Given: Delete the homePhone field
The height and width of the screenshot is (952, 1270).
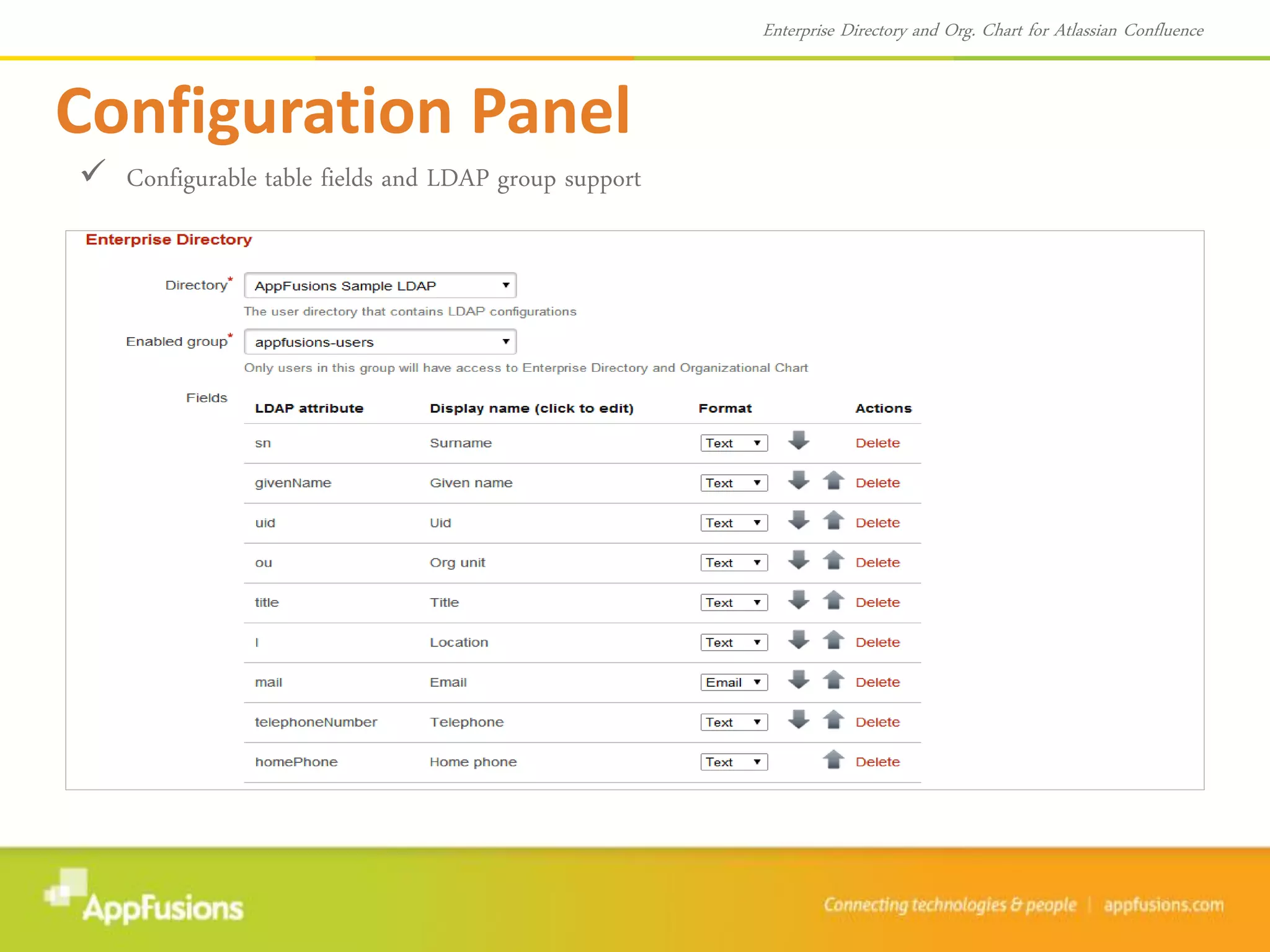Looking at the screenshot, I should tap(877, 762).
